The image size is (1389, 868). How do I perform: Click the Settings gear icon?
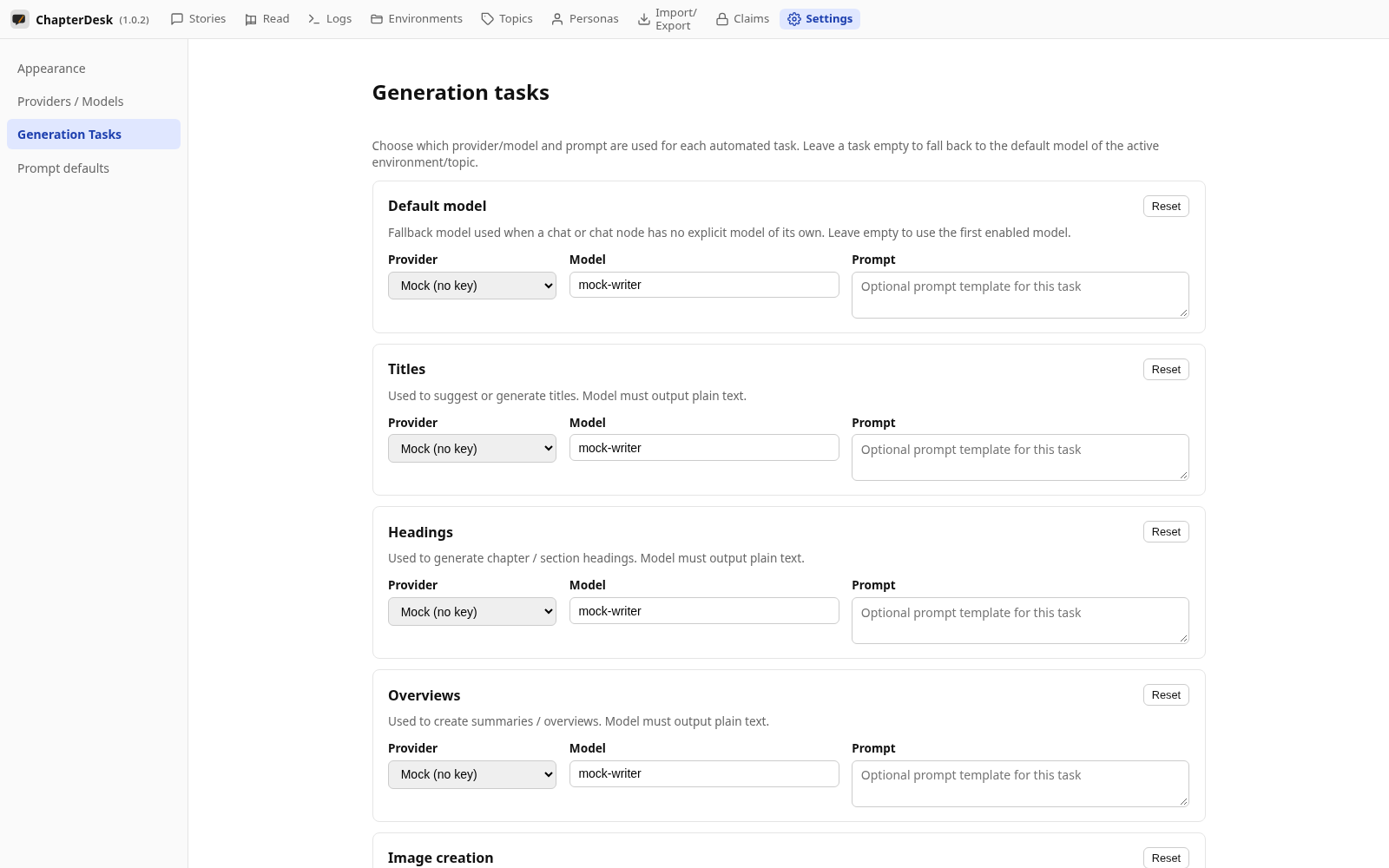click(x=793, y=19)
